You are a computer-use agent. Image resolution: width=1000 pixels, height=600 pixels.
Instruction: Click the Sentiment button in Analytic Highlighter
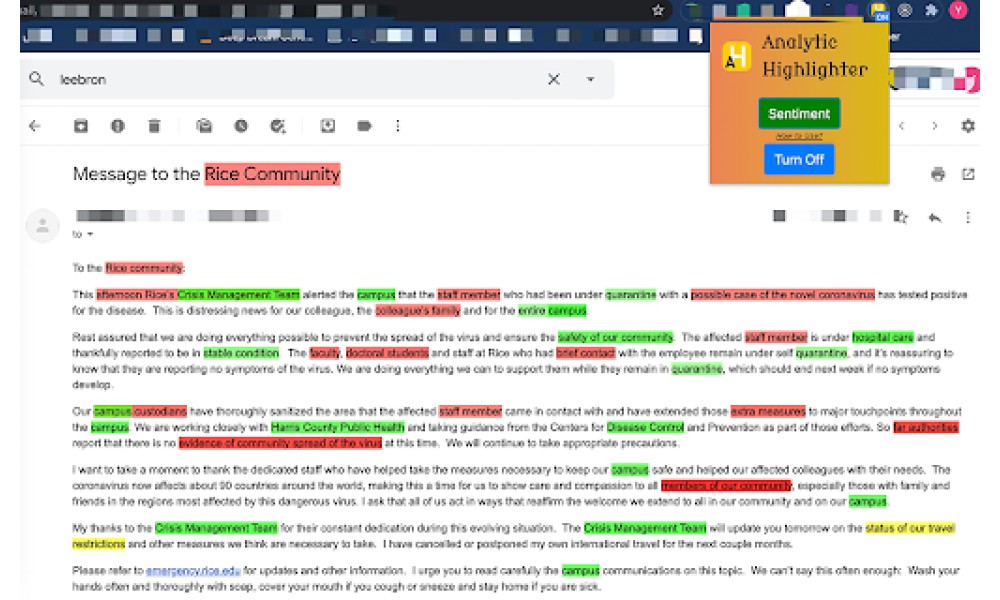799,113
